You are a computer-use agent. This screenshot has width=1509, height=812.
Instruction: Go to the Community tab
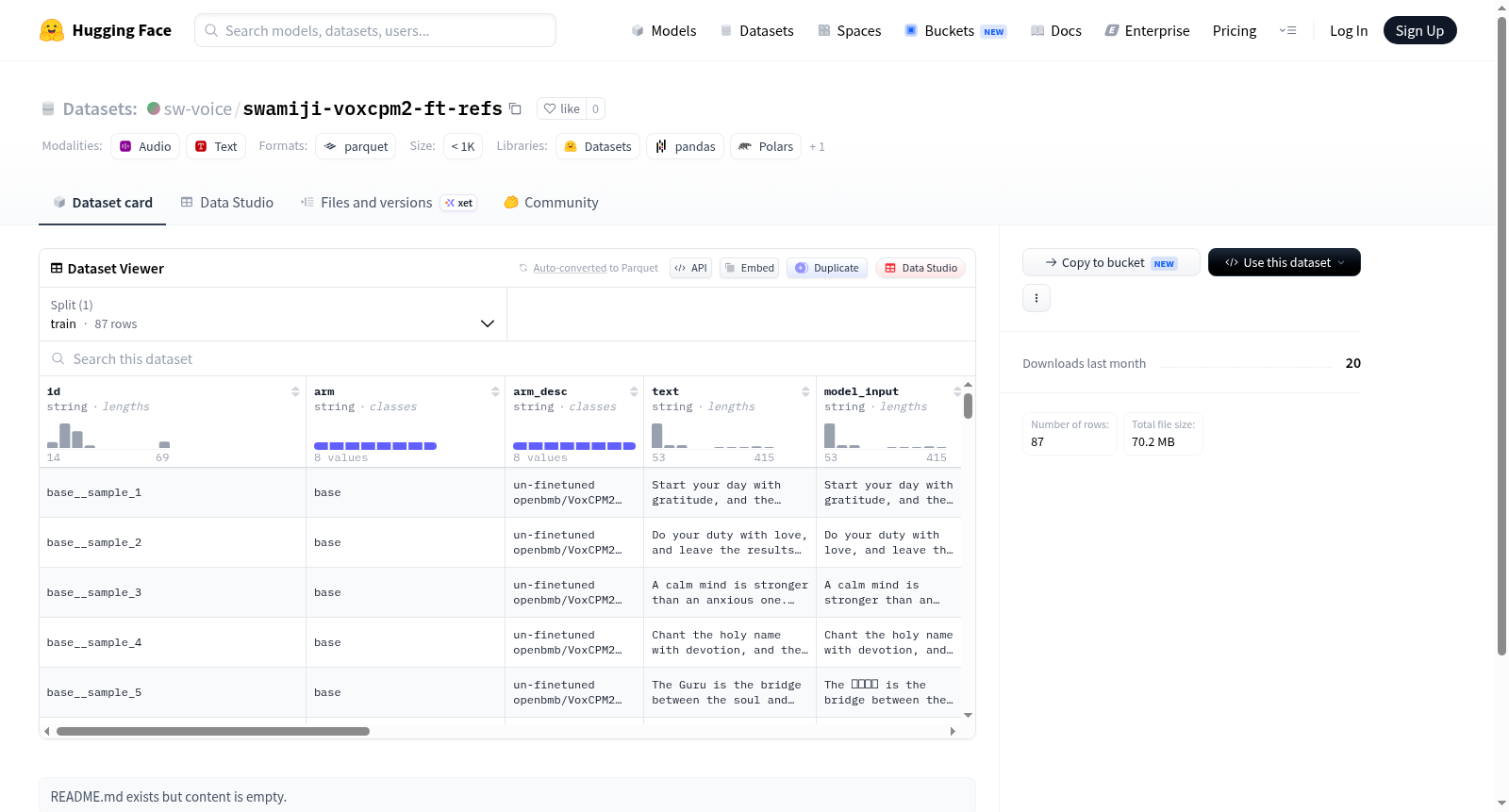point(552,202)
